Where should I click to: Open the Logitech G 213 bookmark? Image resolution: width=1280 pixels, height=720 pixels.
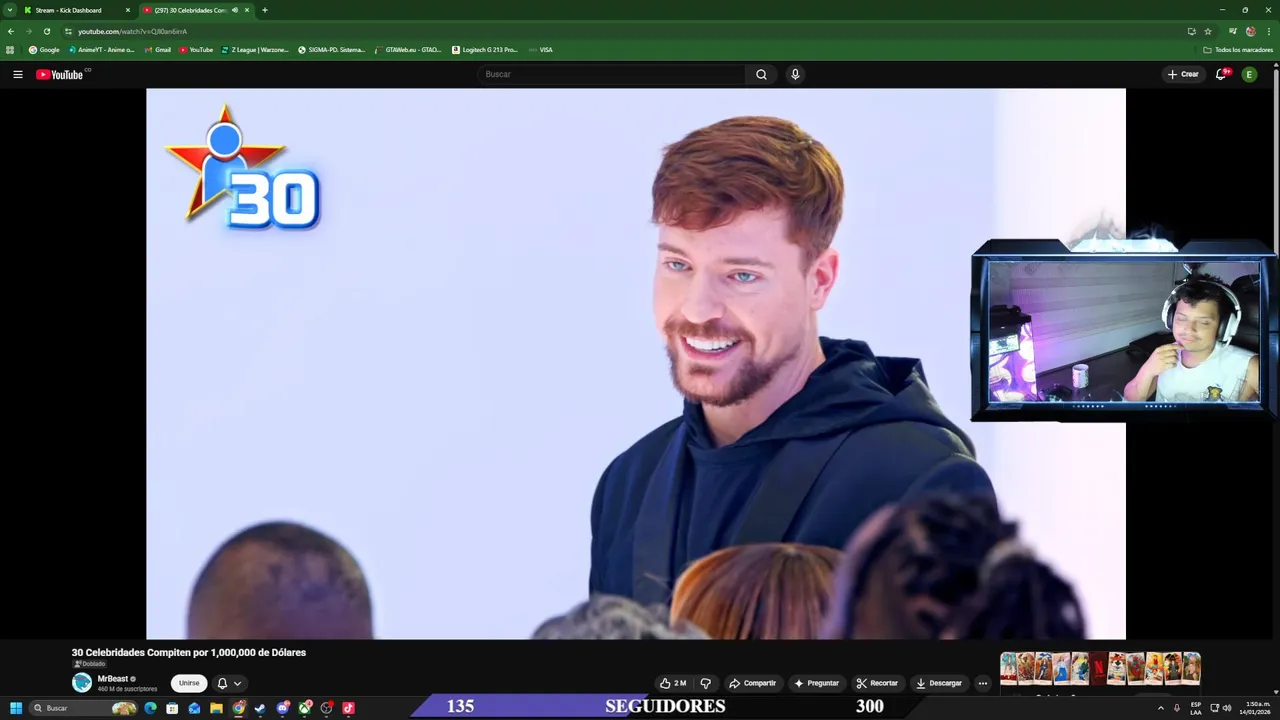click(x=485, y=49)
